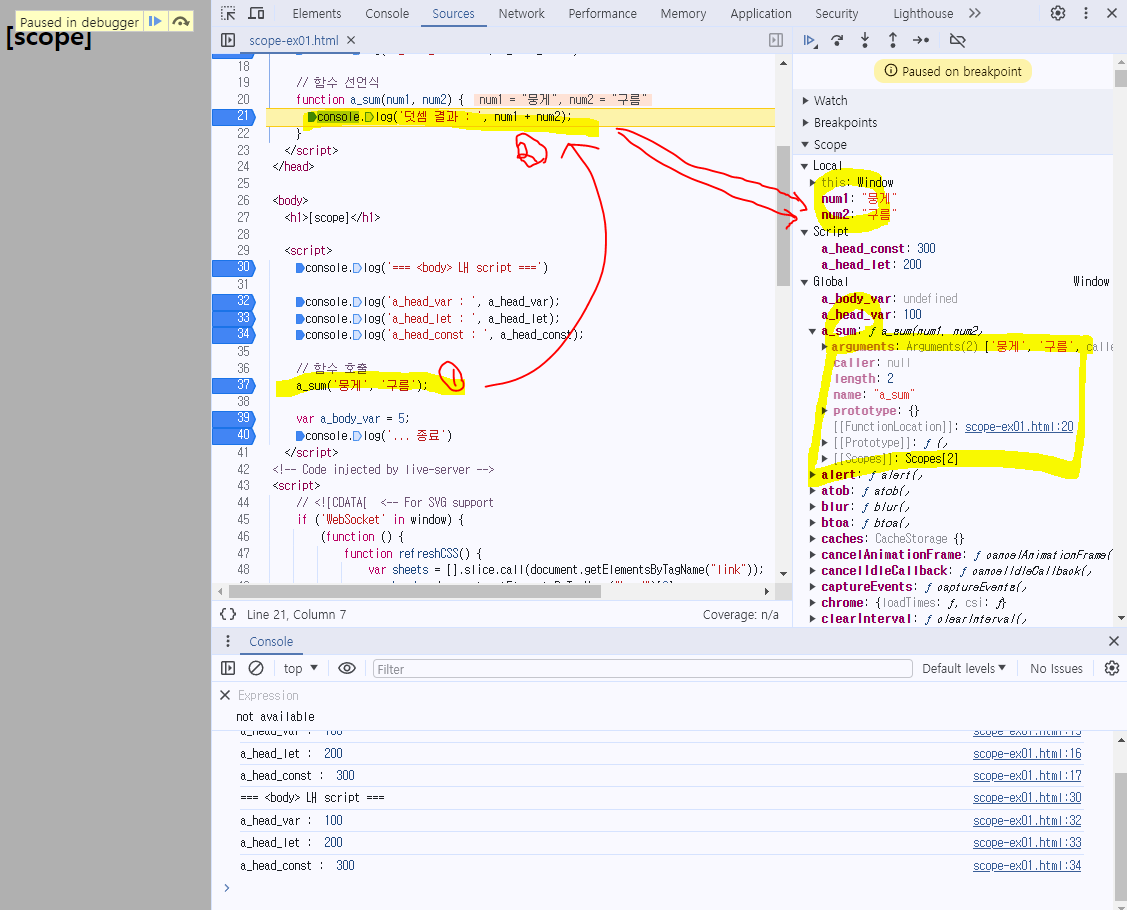Show more DevTools tabs with chevron
The image size is (1127, 910).
[x=975, y=13]
